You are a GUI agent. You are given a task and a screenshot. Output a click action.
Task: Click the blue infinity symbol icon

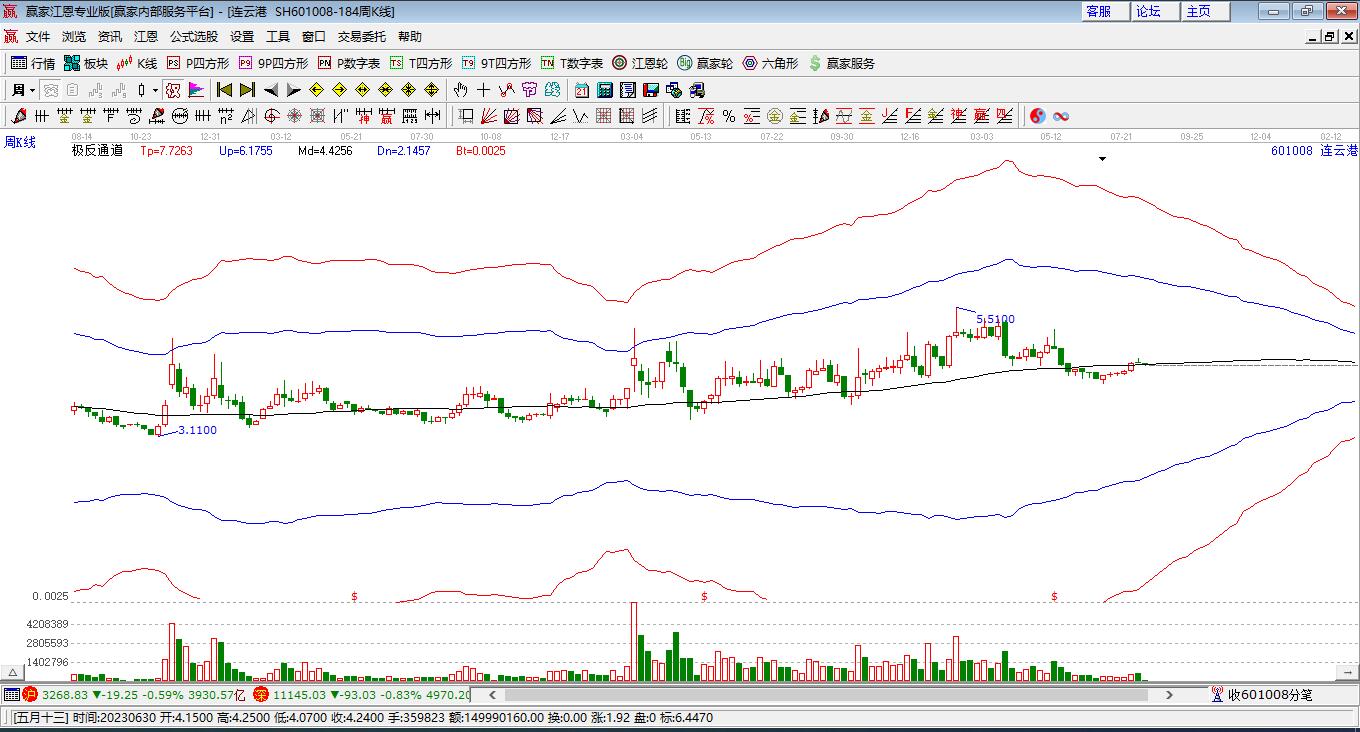tap(1061, 116)
